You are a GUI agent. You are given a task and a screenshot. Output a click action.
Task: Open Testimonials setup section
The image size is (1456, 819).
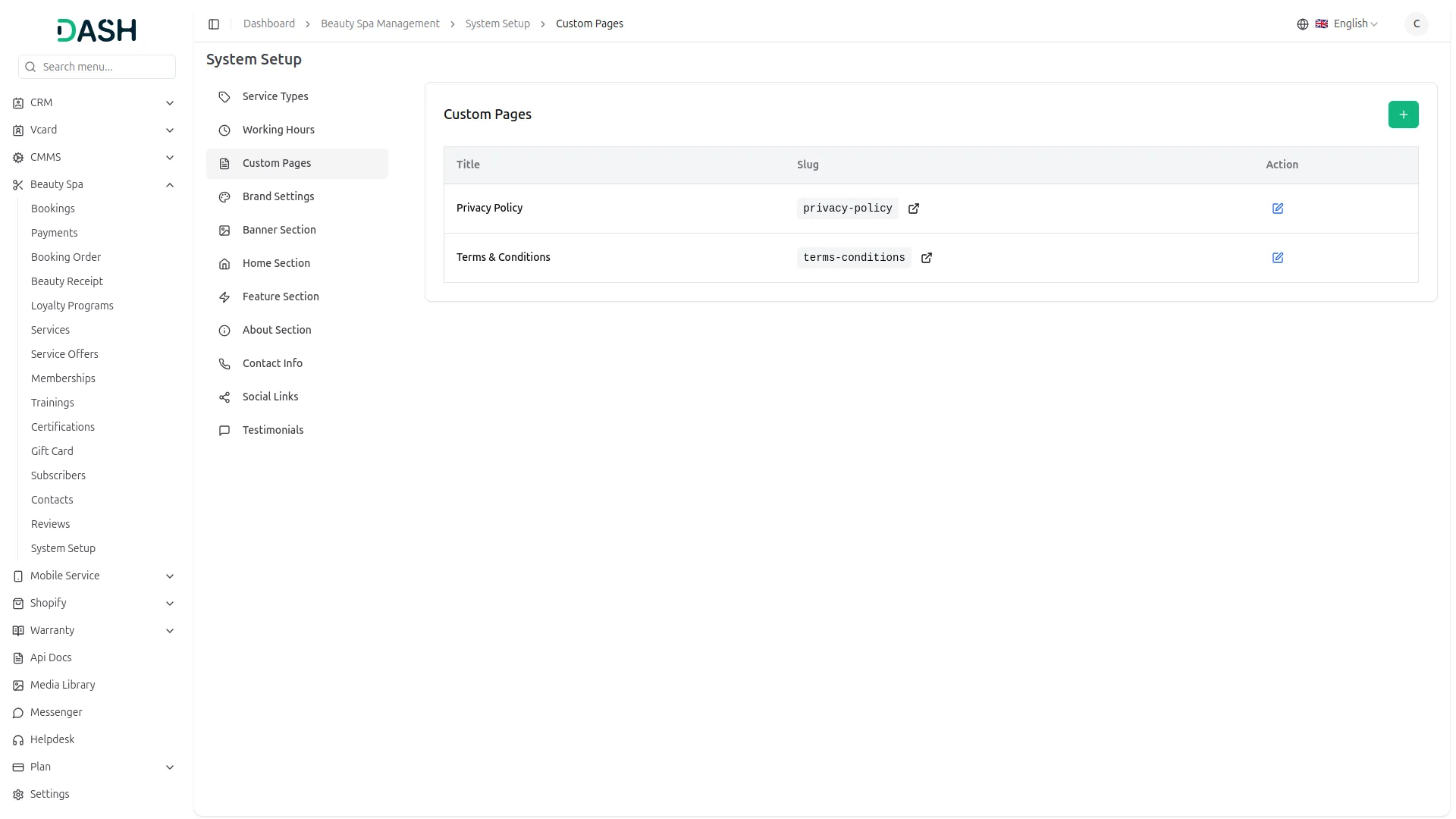point(273,431)
